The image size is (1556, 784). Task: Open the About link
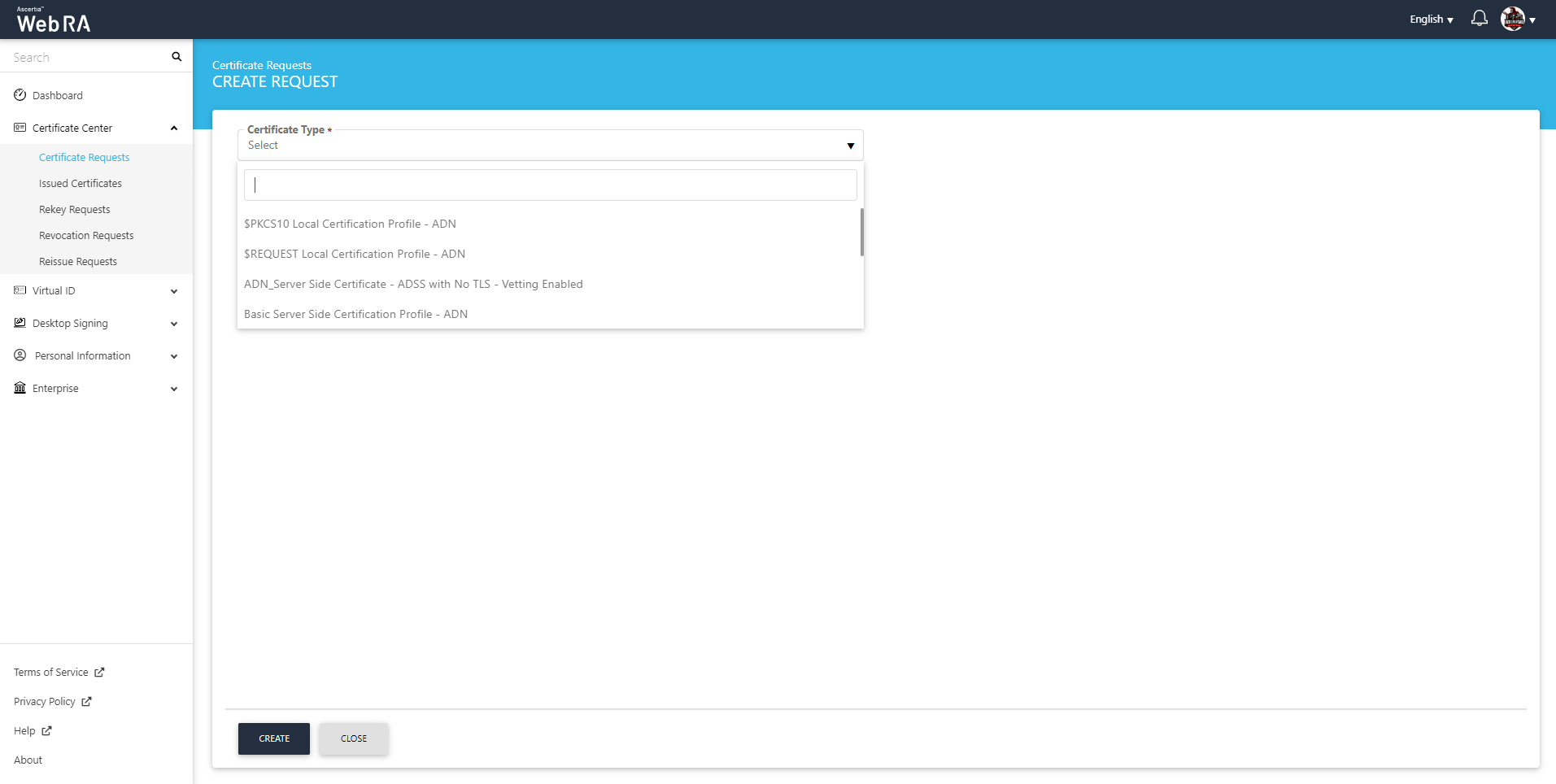click(28, 760)
